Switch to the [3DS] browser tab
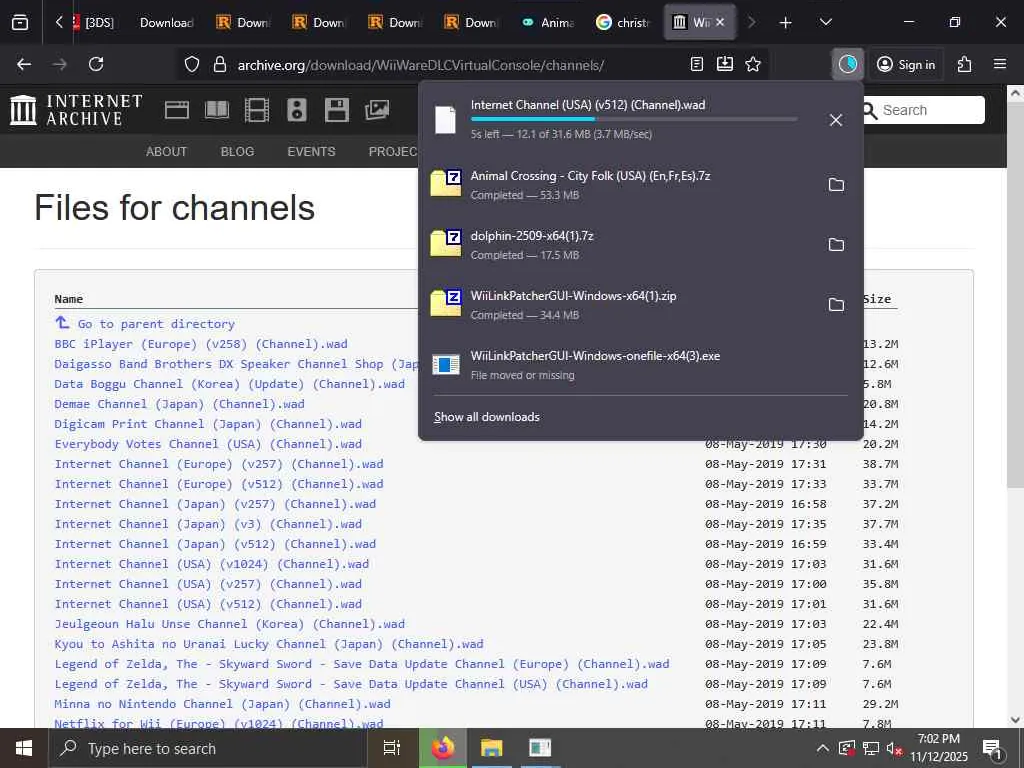The image size is (1024, 768). pyautogui.click(x=93, y=23)
